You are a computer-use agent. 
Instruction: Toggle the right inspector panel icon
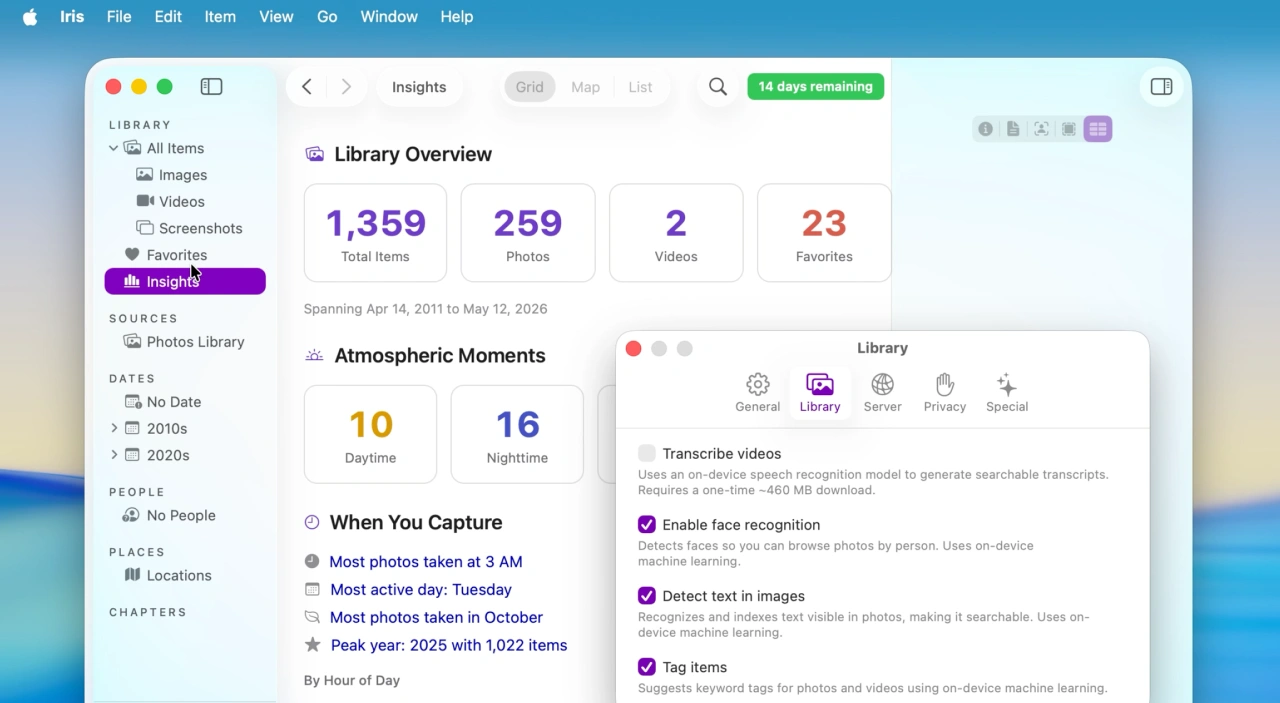tap(1161, 87)
